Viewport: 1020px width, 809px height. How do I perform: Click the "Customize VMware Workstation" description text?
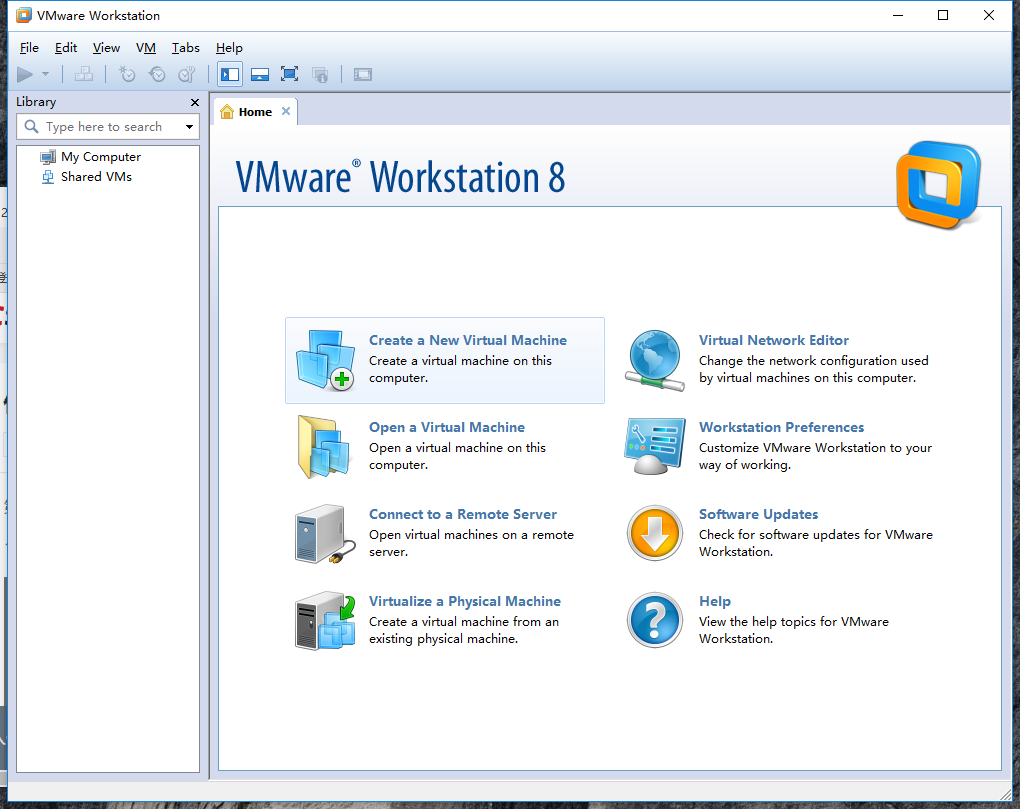(815, 456)
